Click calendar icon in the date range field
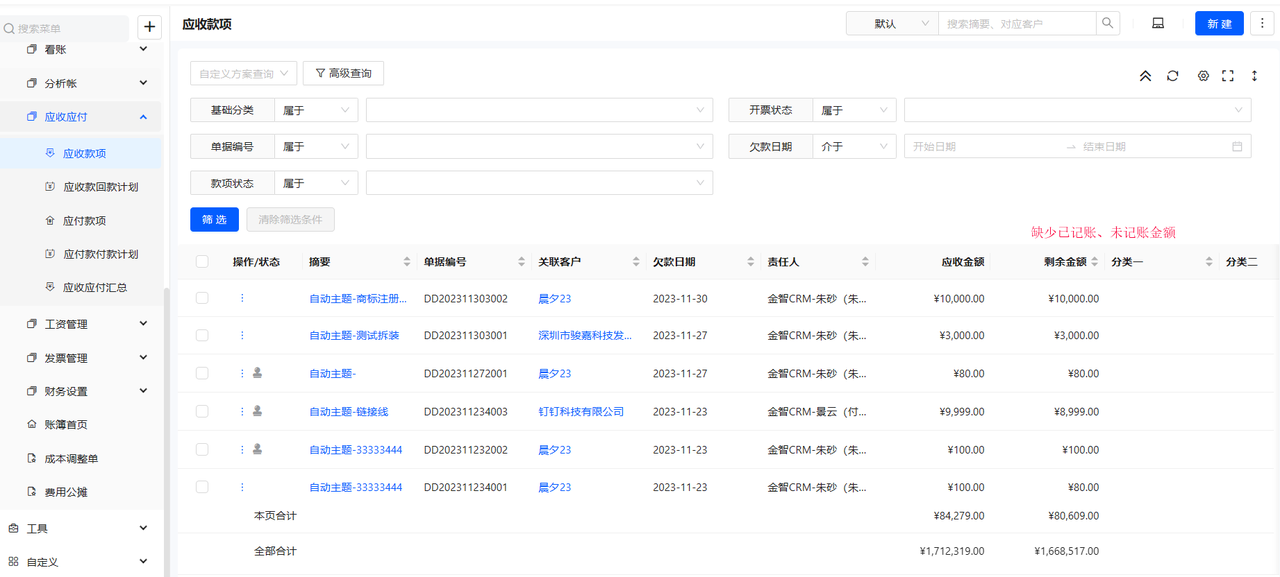The height and width of the screenshot is (577, 1280). click(x=1237, y=146)
